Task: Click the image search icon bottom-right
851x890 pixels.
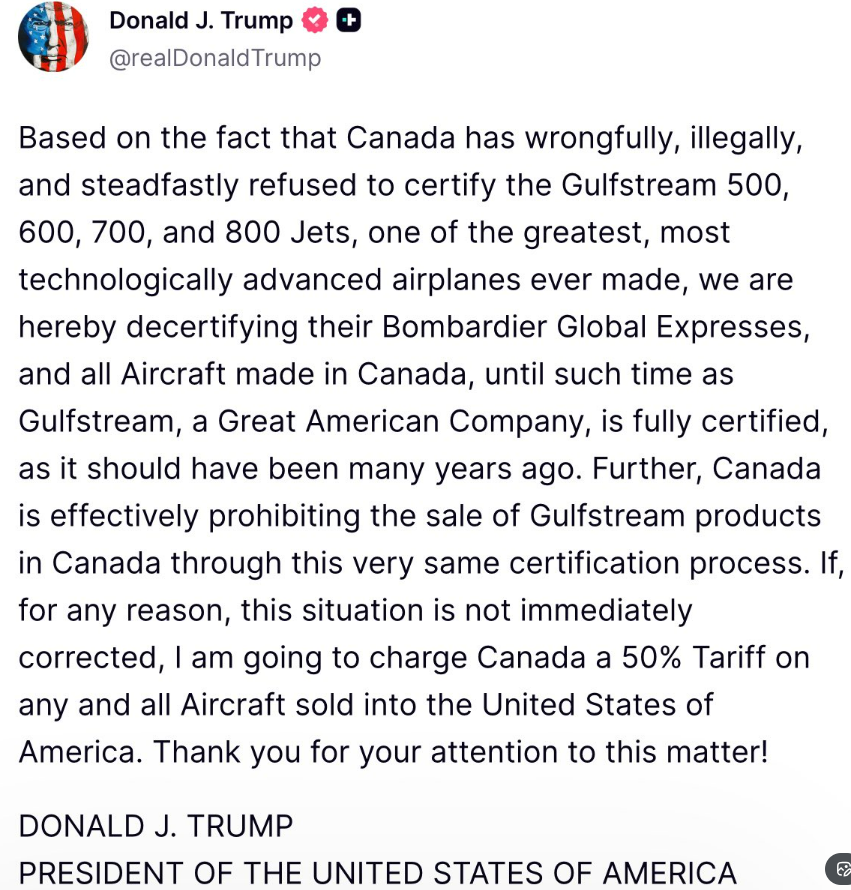Action: (x=841, y=869)
